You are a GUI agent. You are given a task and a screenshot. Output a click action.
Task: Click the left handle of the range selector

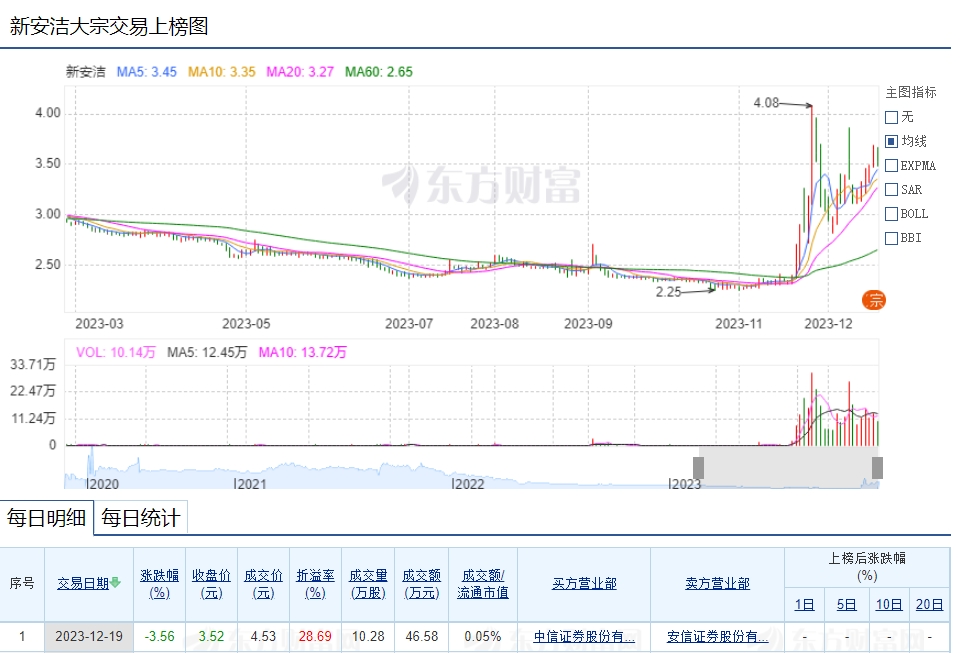(x=698, y=467)
